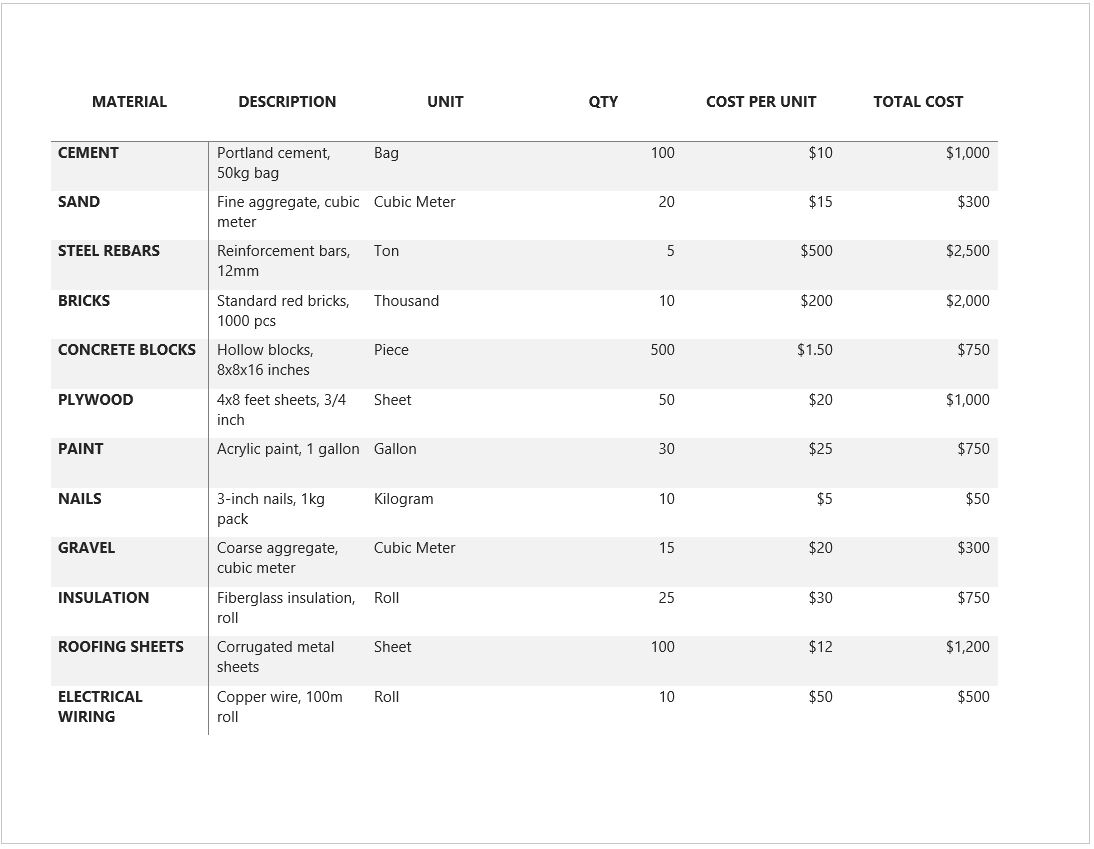Click the Acrylic paint description cell
The image size is (1094, 849).
point(288,449)
